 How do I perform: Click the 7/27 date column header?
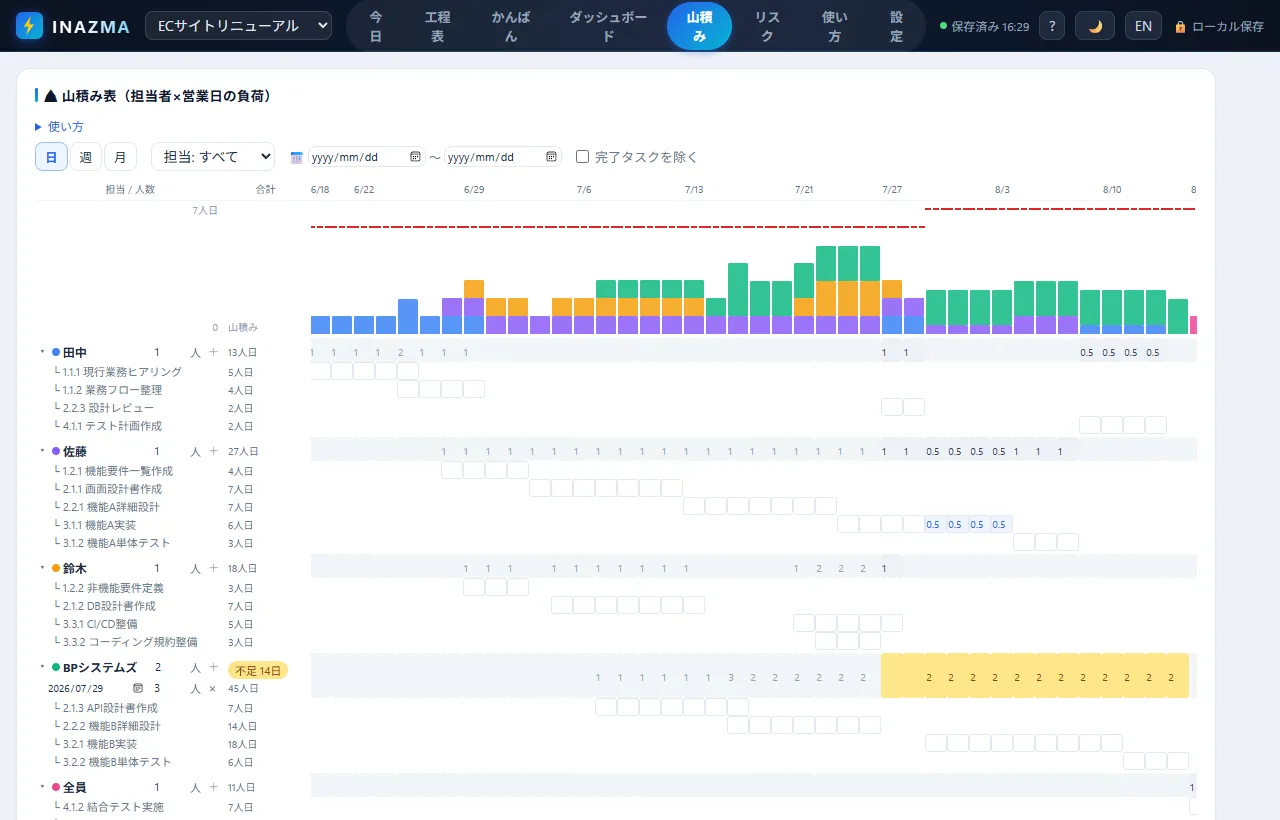tap(892, 189)
